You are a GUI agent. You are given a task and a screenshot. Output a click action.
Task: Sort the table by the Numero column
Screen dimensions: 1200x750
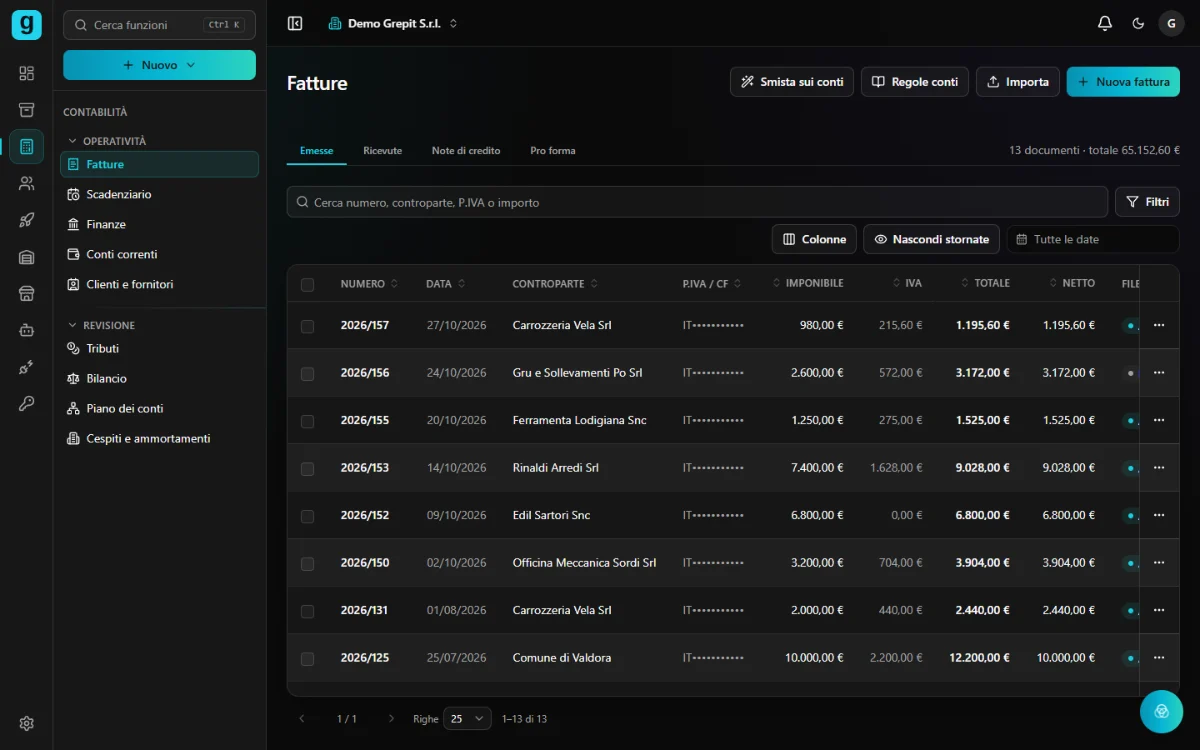(369, 284)
